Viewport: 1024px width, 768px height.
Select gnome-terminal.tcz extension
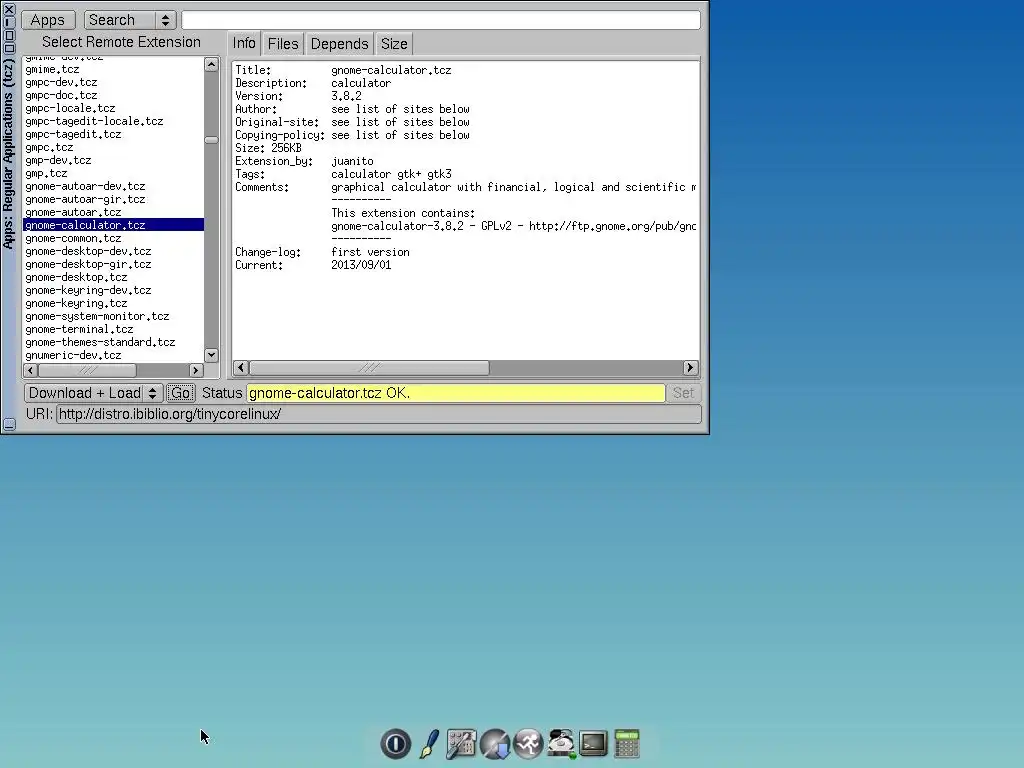(113, 329)
